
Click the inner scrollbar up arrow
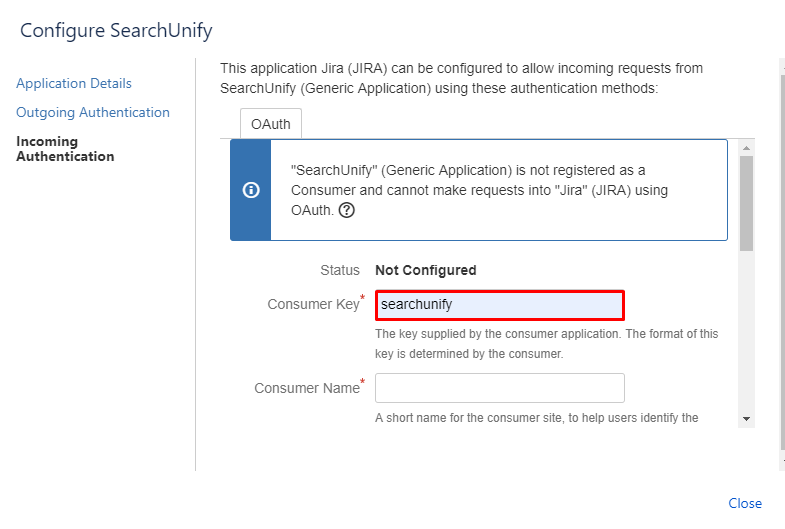pos(746,148)
